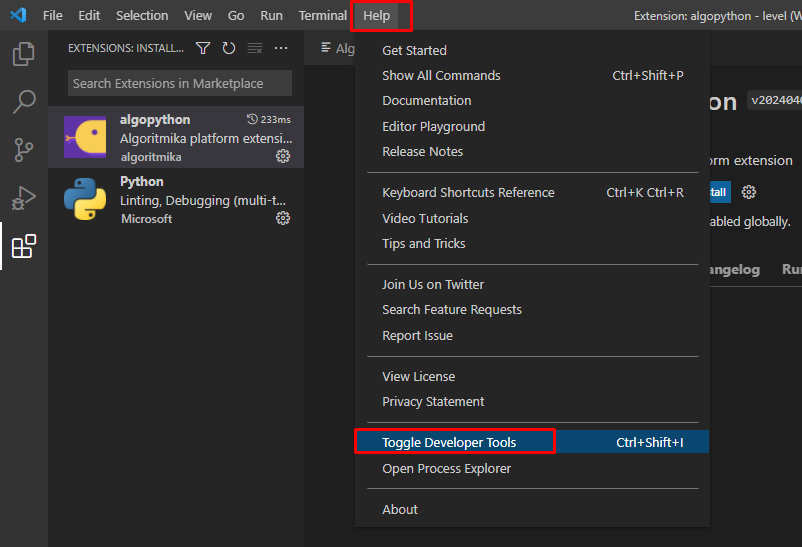This screenshot has height=547, width=802.
Task: Click the filter extensions funnel icon
Action: (x=203, y=48)
